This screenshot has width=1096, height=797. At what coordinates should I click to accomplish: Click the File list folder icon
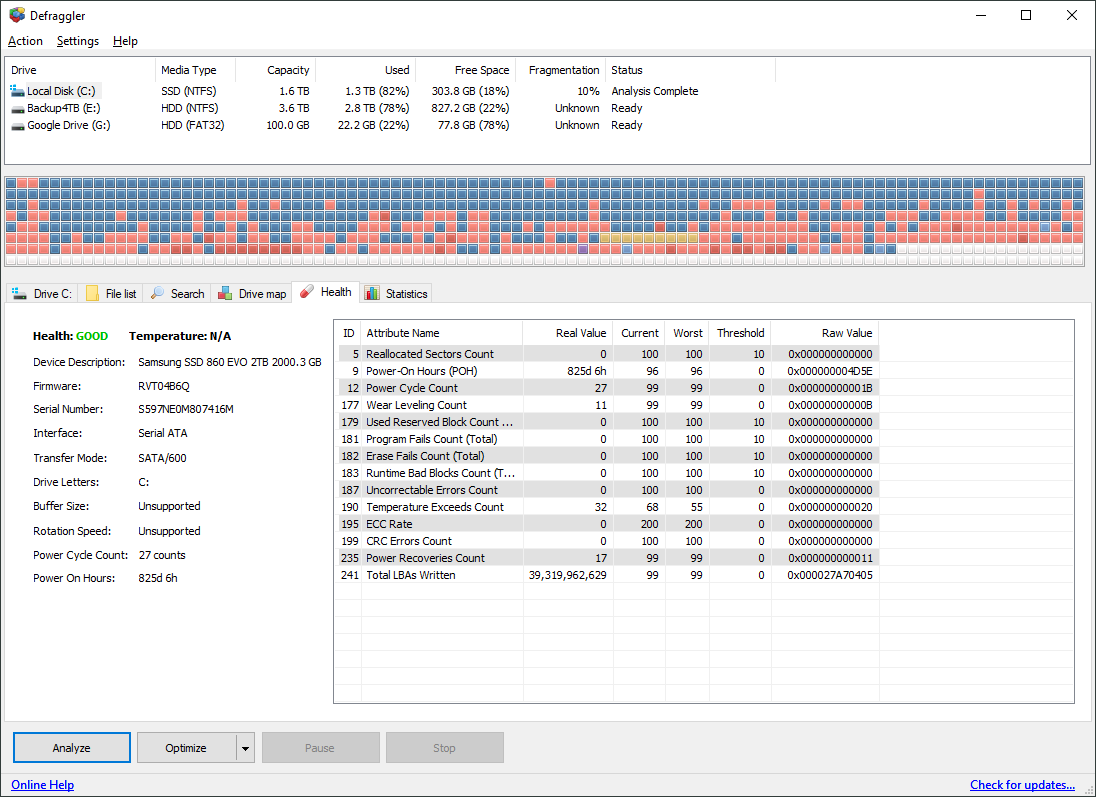[92, 294]
